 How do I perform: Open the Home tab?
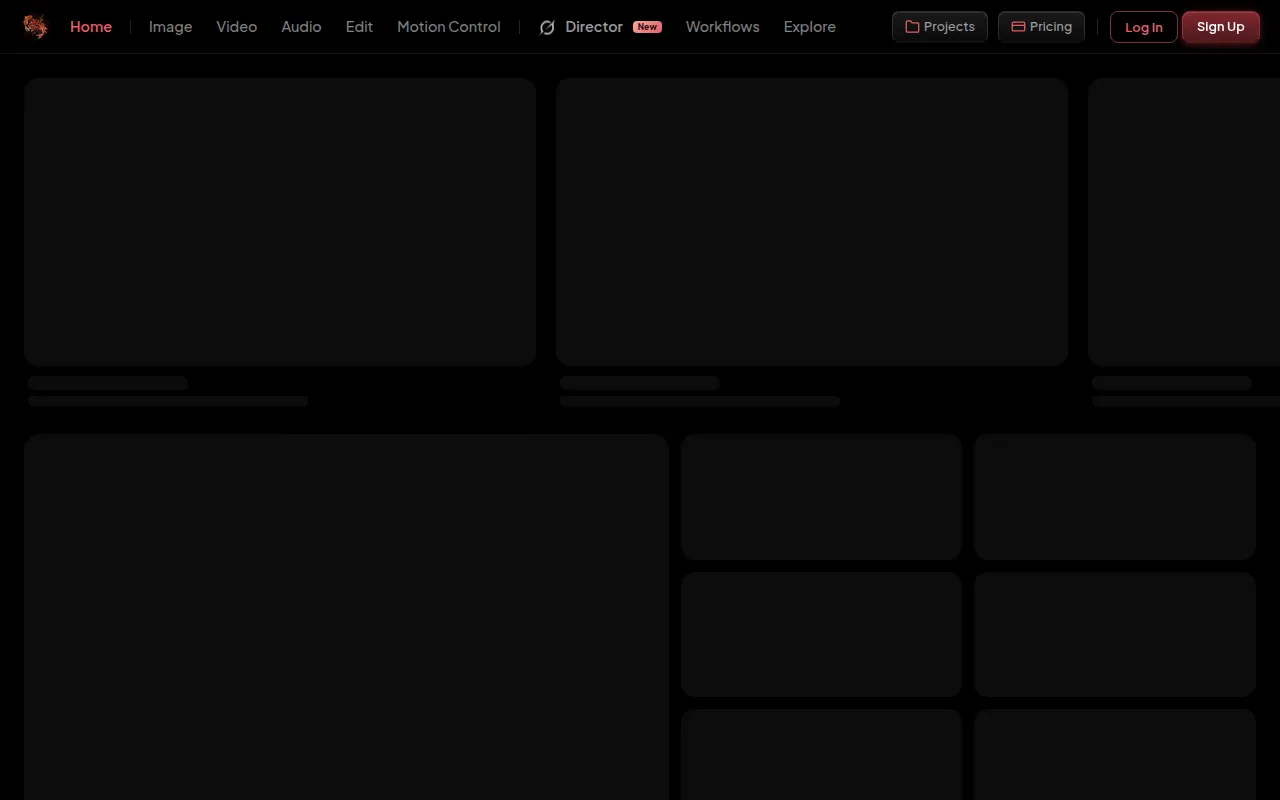click(x=91, y=27)
